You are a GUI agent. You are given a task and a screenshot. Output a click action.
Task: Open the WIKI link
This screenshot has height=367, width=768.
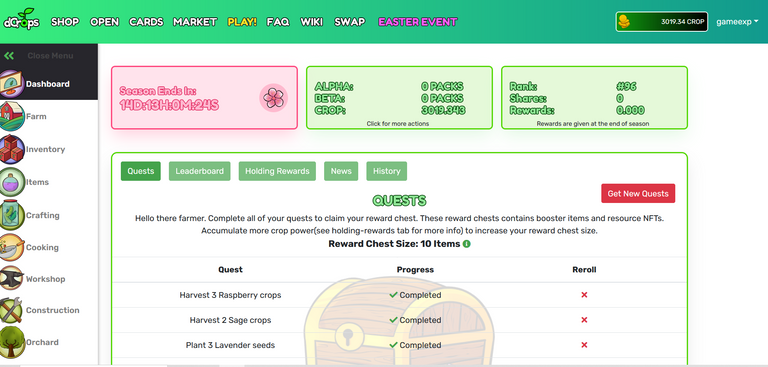pyautogui.click(x=312, y=22)
